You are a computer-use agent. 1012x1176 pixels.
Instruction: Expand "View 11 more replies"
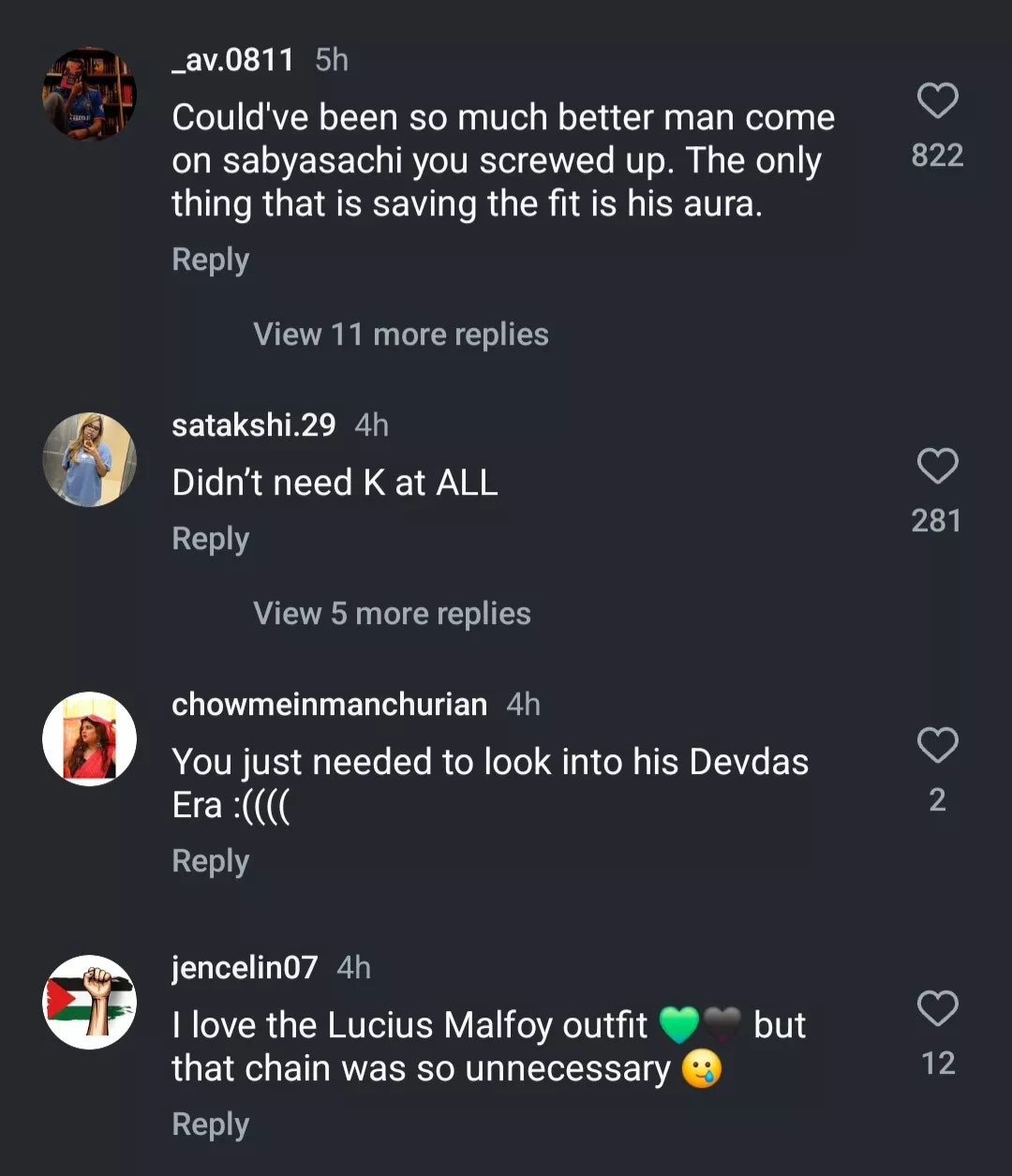[x=400, y=335]
